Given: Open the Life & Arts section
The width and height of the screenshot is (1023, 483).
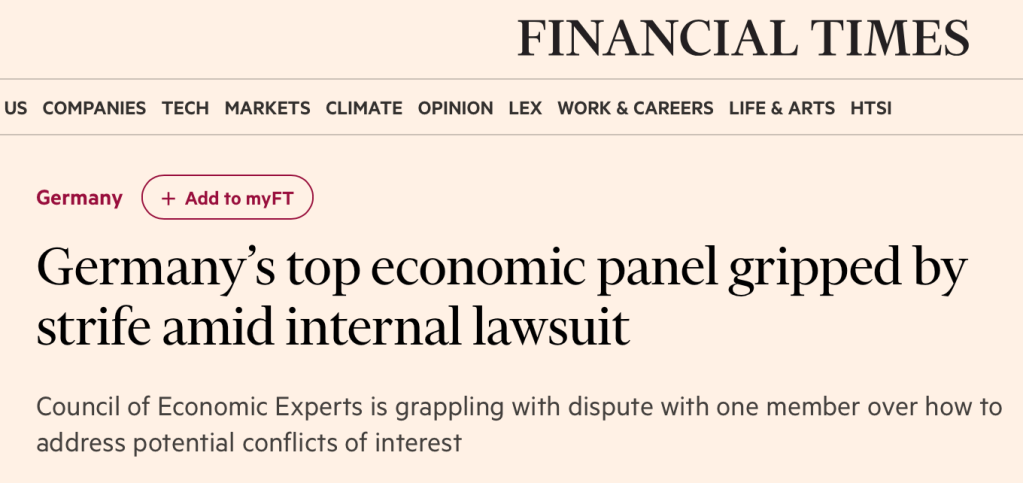Looking at the screenshot, I should pyautogui.click(x=782, y=108).
